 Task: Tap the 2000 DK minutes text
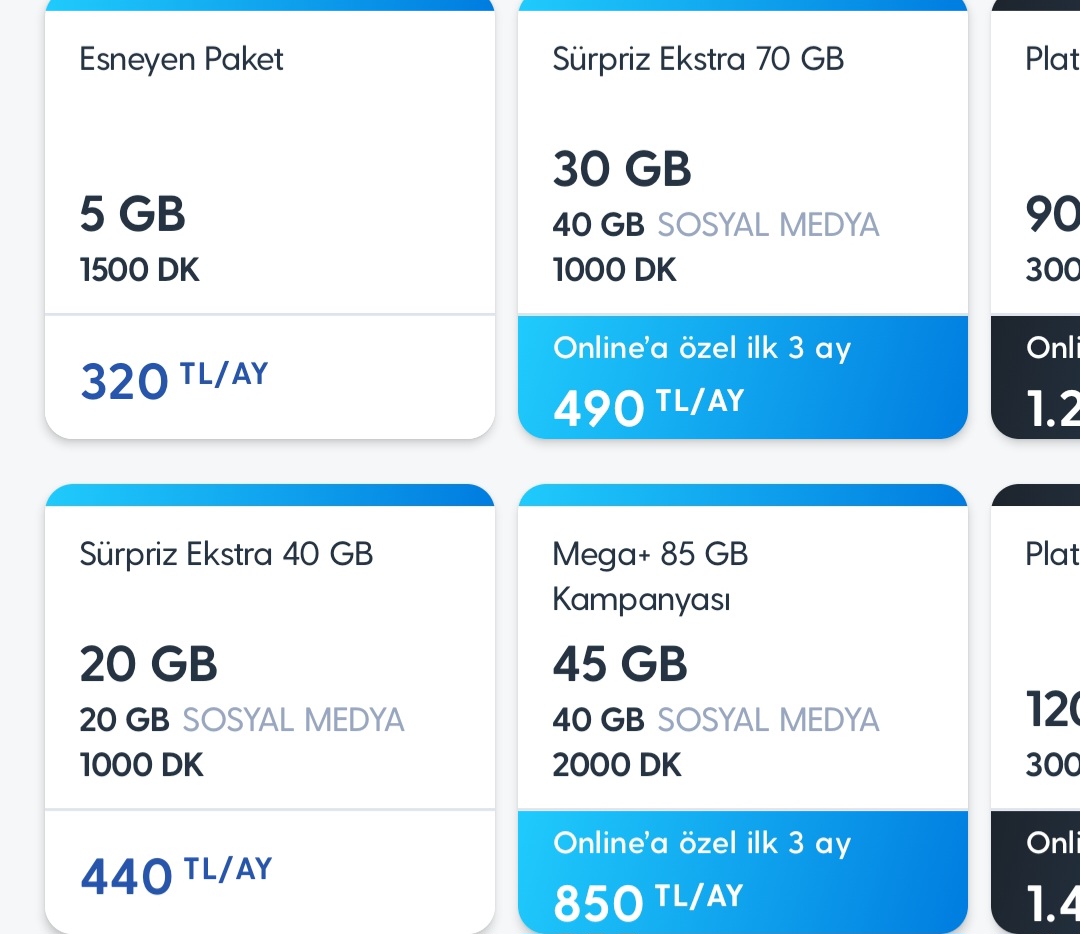(x=616, y=765)
